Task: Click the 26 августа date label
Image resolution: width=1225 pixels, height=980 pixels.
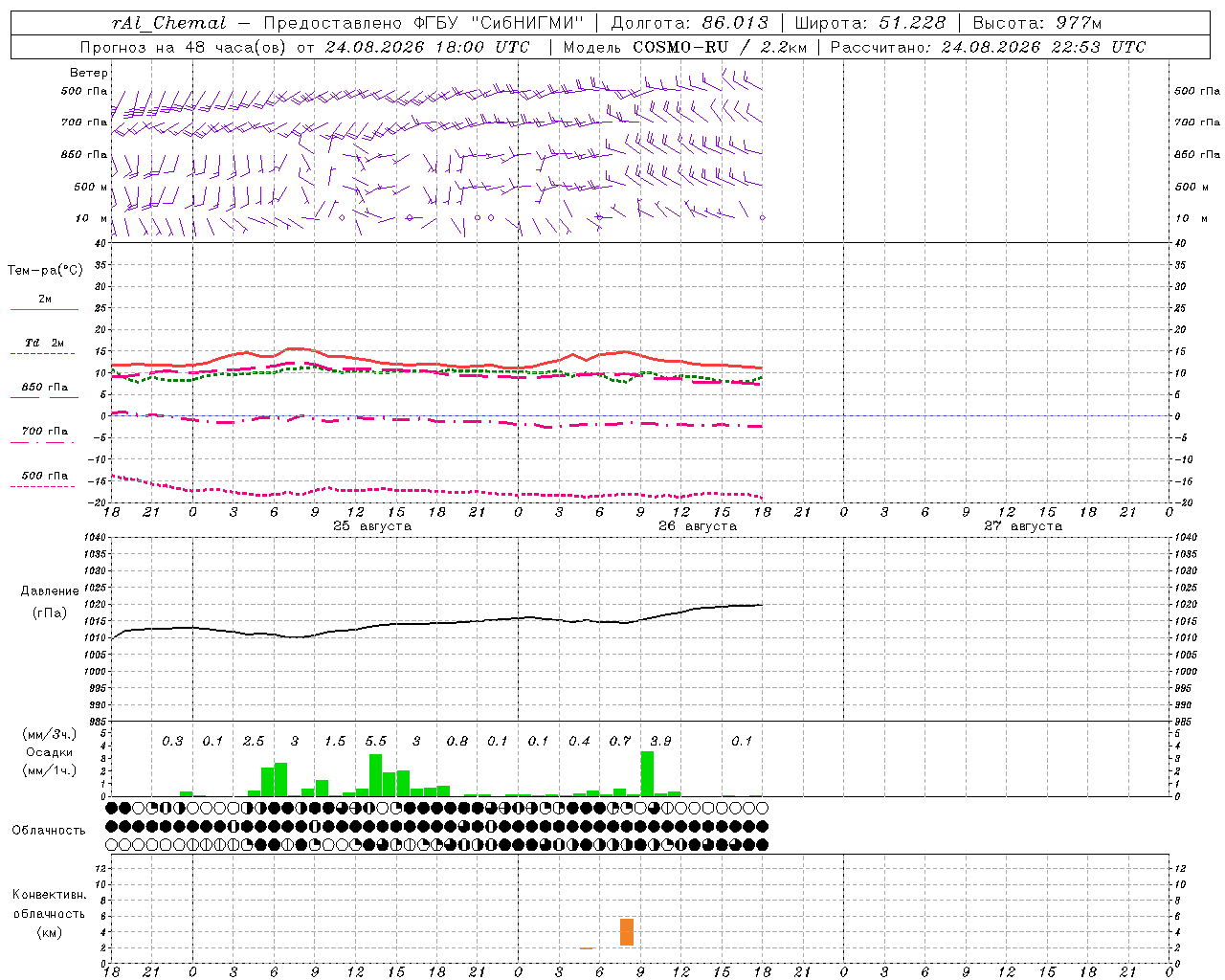Action: click(x=698, y=525)
